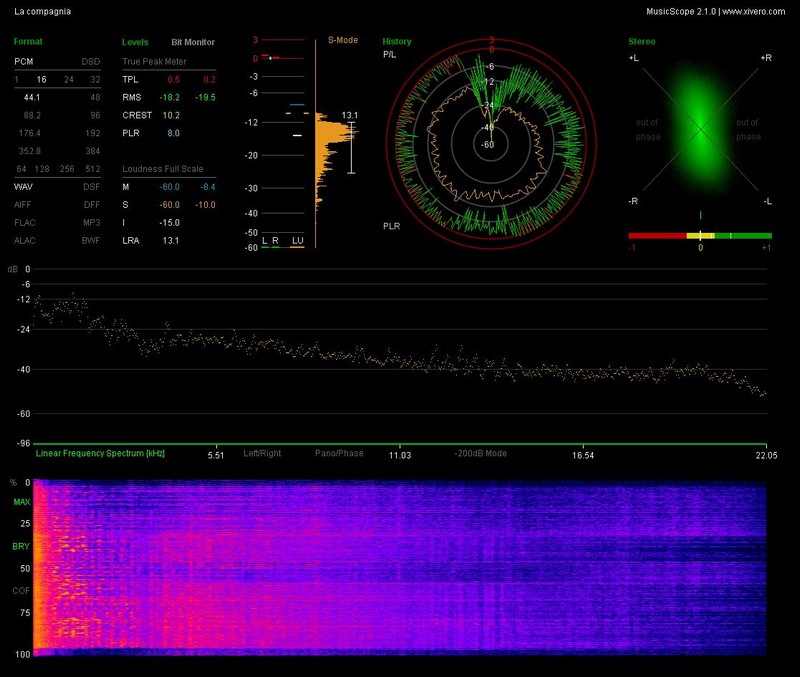
Task: Click the RMS right value -19.5
Action: pyautogui.click(x=205, y=97)
